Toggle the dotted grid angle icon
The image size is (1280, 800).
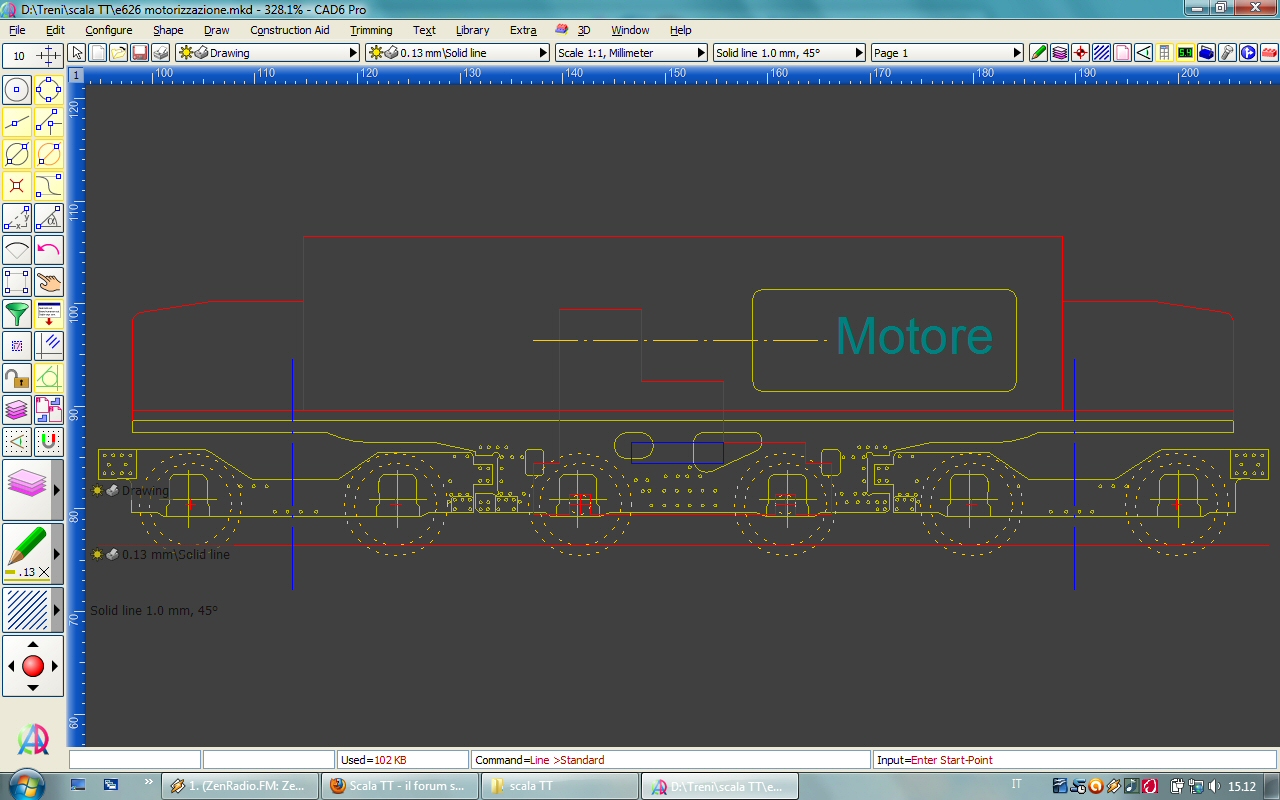coord(17,440)
